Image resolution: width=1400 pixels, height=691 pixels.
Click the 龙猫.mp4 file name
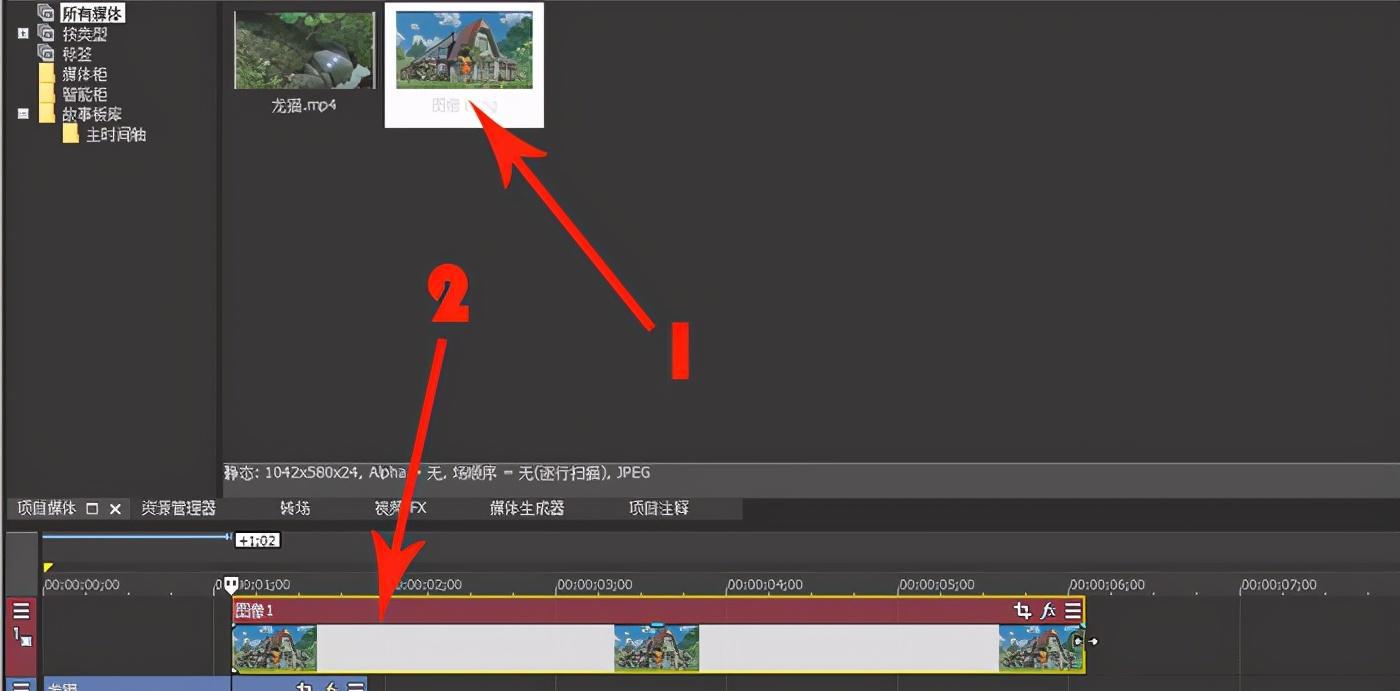(x=303, y=105)
